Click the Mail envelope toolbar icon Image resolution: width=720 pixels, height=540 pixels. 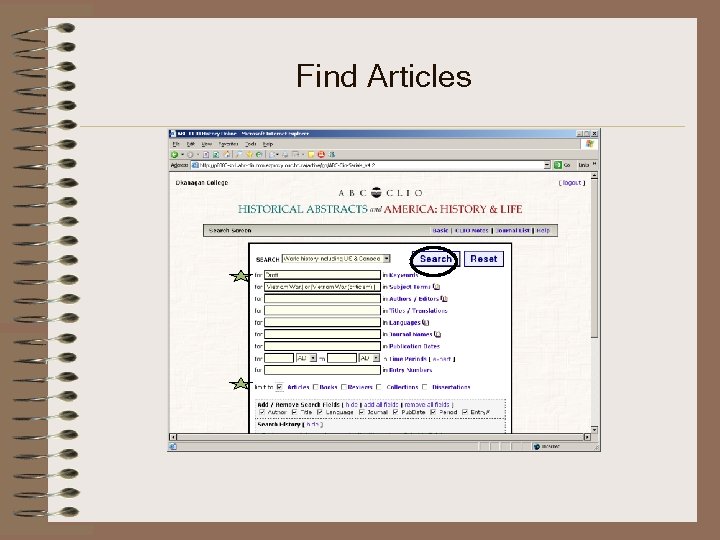tap(271, 155)
